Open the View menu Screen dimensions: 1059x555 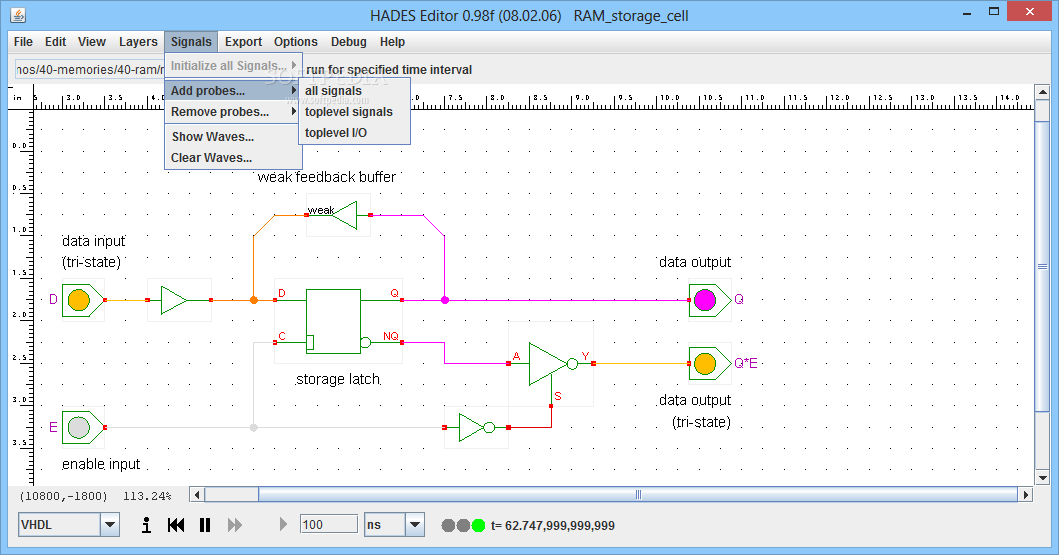[x=92, y=42]
